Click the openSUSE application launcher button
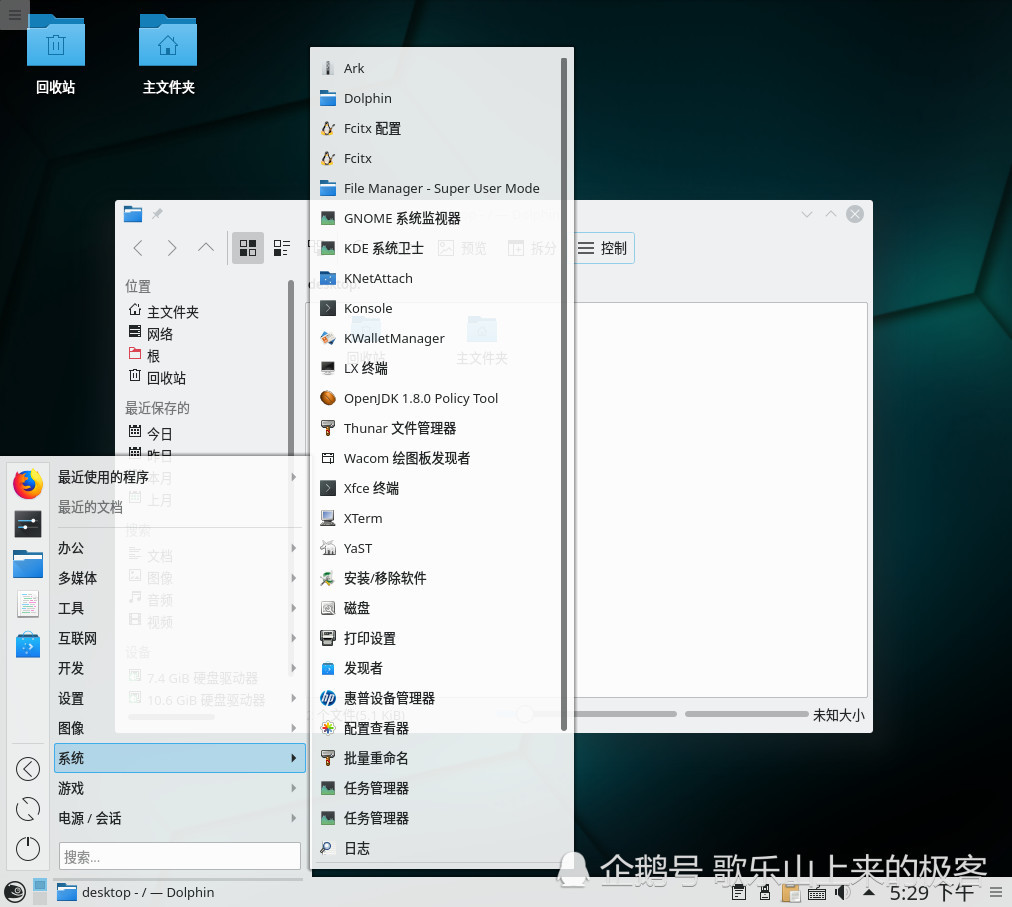 (15, 892)
